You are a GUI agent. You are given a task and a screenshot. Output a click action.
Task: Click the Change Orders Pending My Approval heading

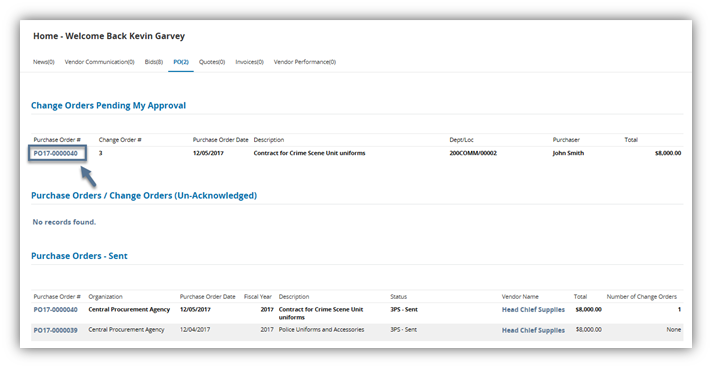[x=109, y=105]
